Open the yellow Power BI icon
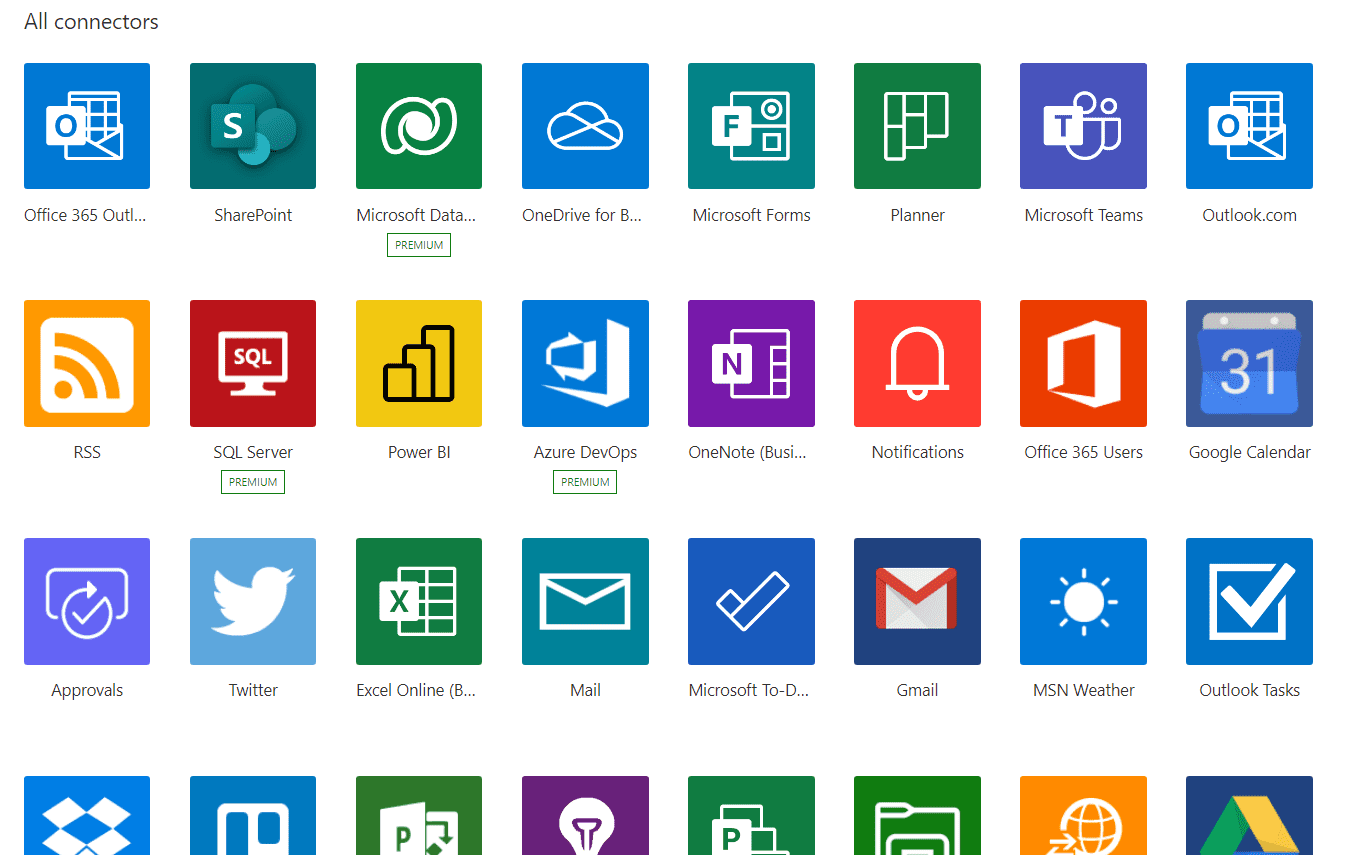The width and height of the screenshot is (1348, 855). 419,363
